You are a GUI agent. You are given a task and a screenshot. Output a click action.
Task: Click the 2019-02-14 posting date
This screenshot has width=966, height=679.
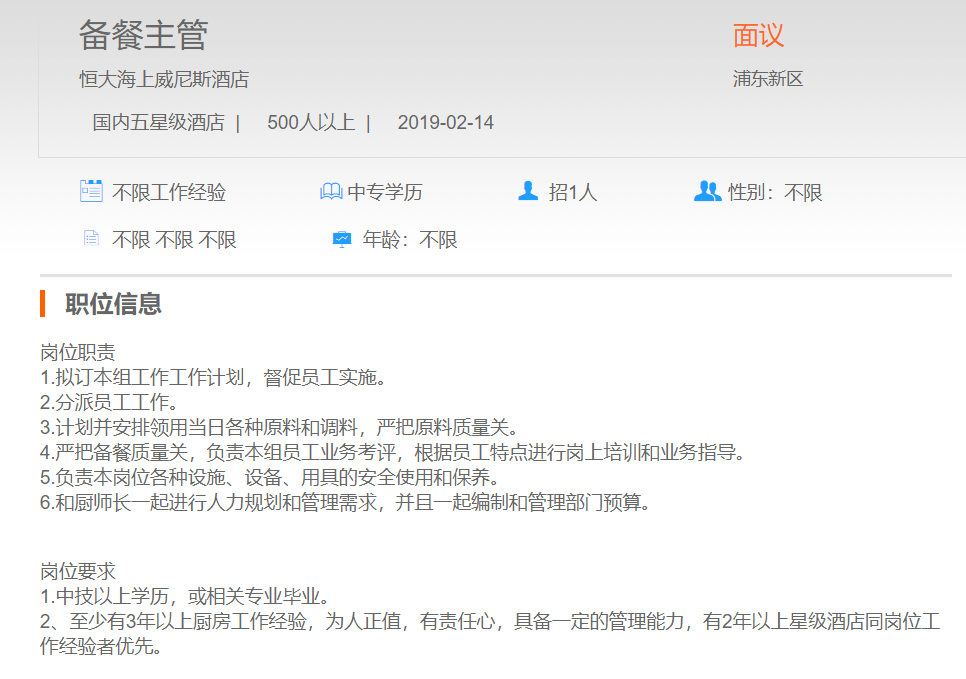[445, 123]
